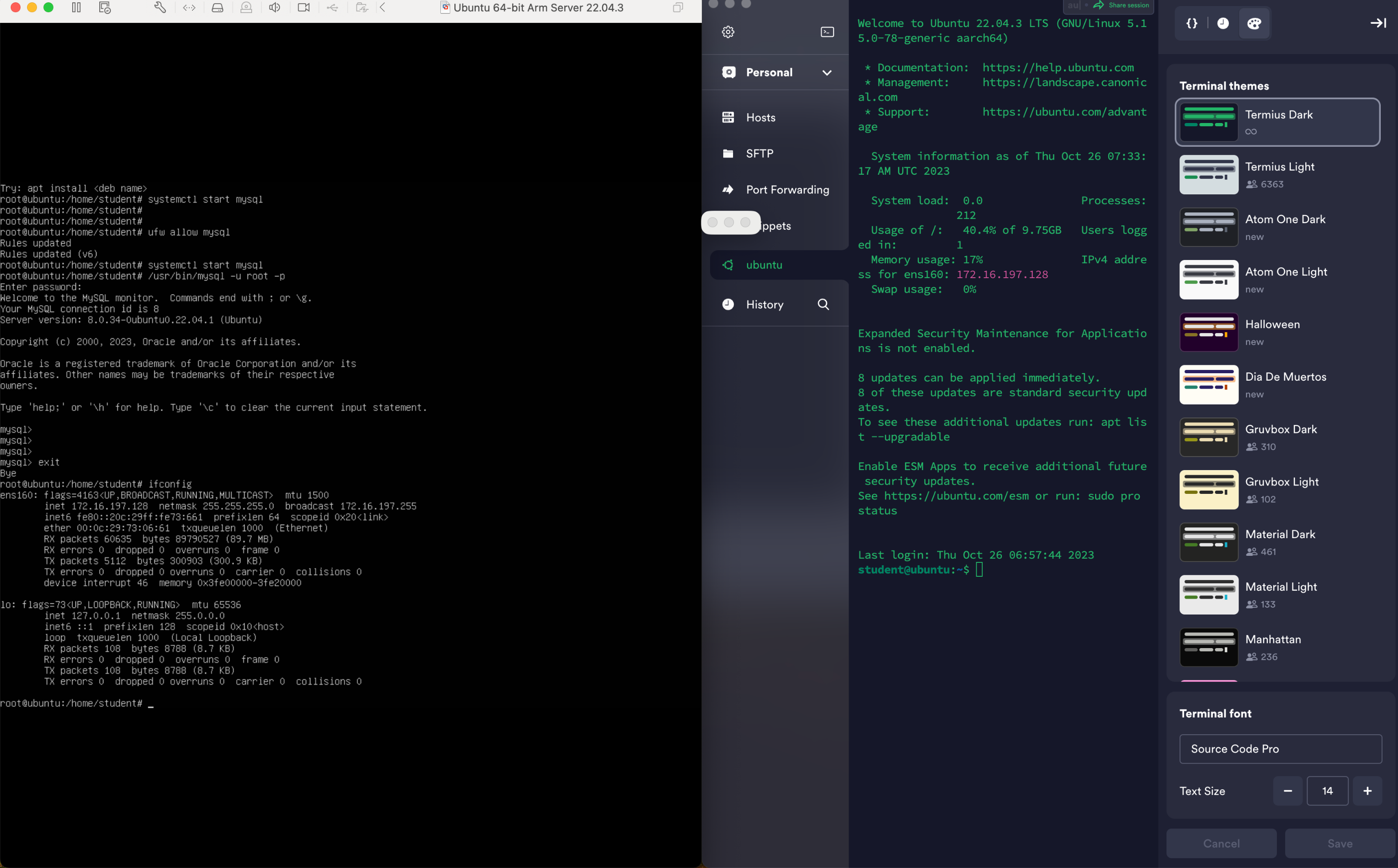Search in History
The height and width of the screenshot is (868, 1398).
(x=823, y=304)
